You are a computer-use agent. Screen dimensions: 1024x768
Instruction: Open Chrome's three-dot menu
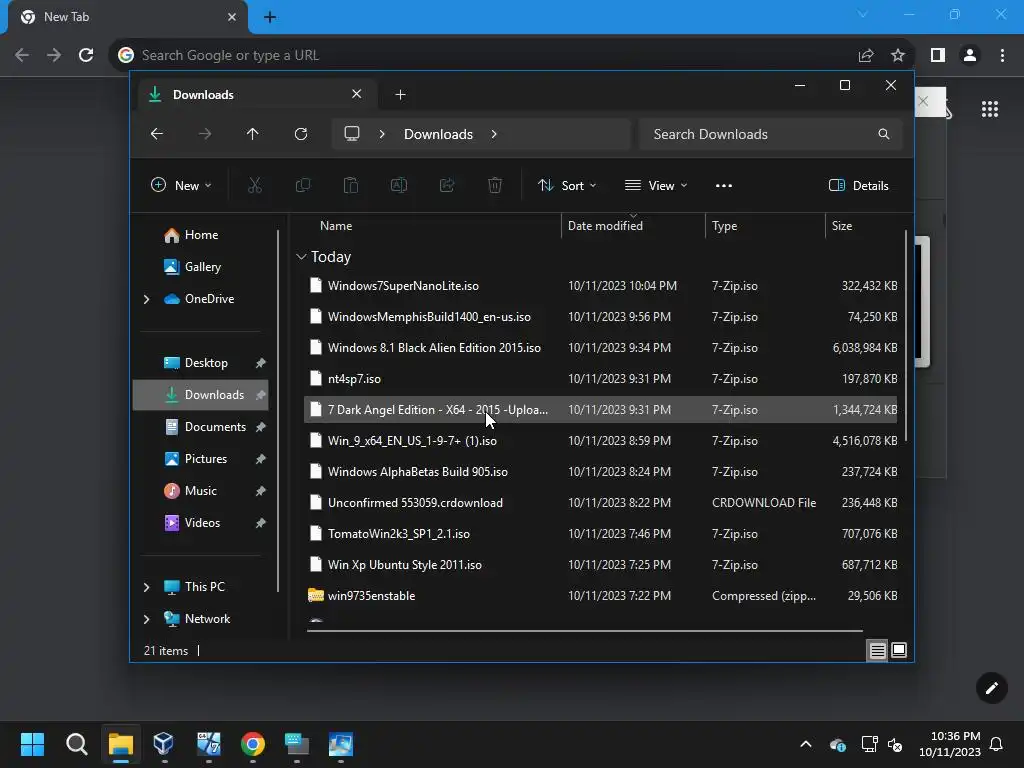click(x=1002, y=56)
